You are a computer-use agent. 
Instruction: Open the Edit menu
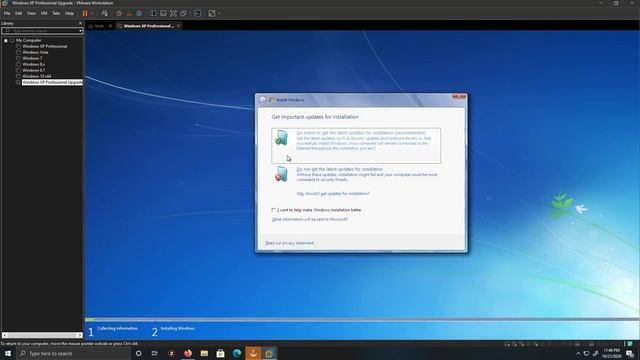coord(18,13)
